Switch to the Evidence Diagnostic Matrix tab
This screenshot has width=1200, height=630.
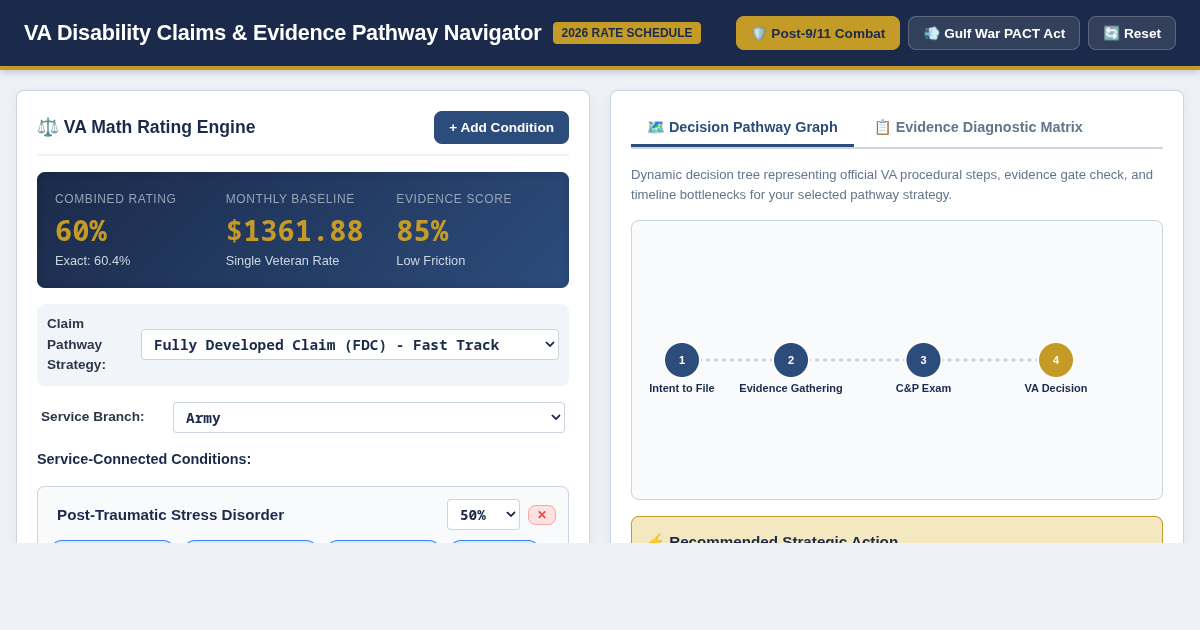978,127
